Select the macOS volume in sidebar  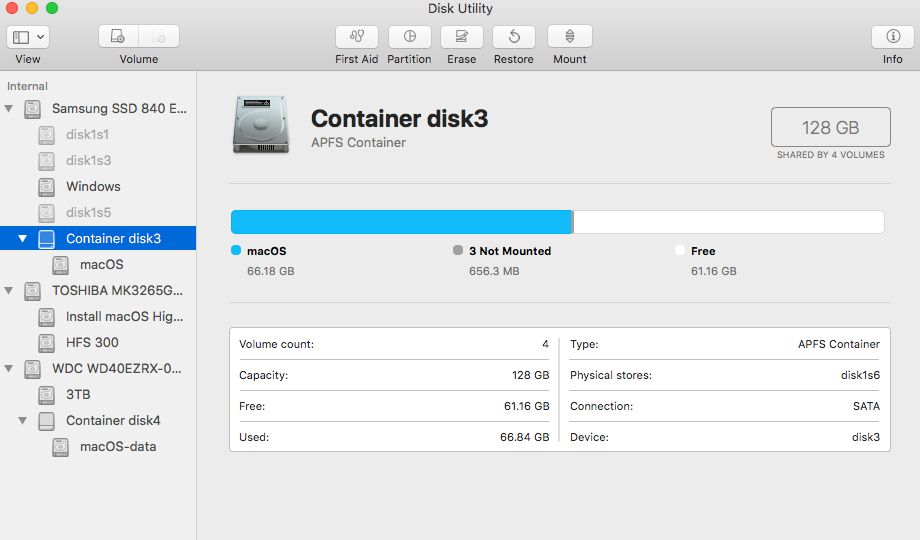98,264
